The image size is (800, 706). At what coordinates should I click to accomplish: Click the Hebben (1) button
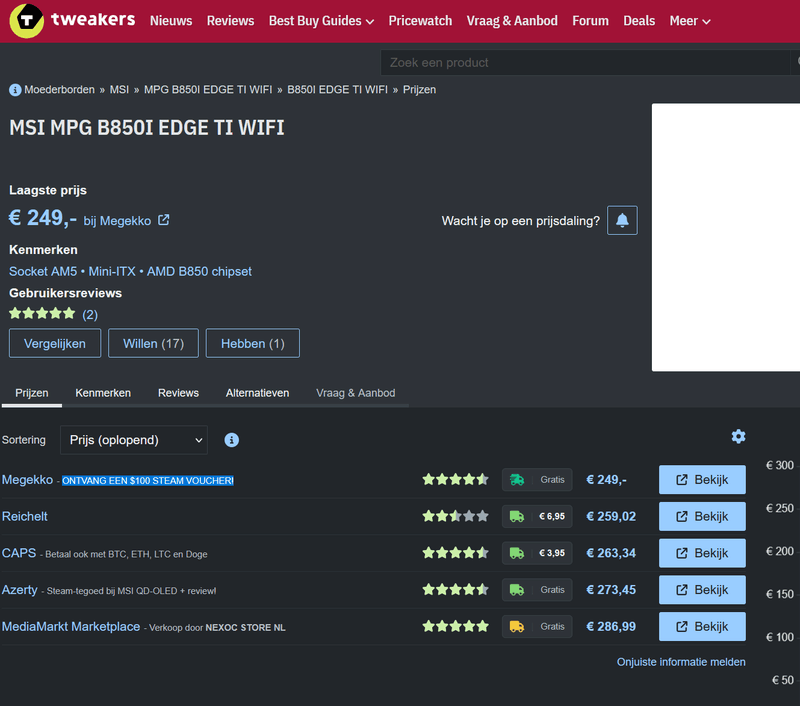pos(253,343)
